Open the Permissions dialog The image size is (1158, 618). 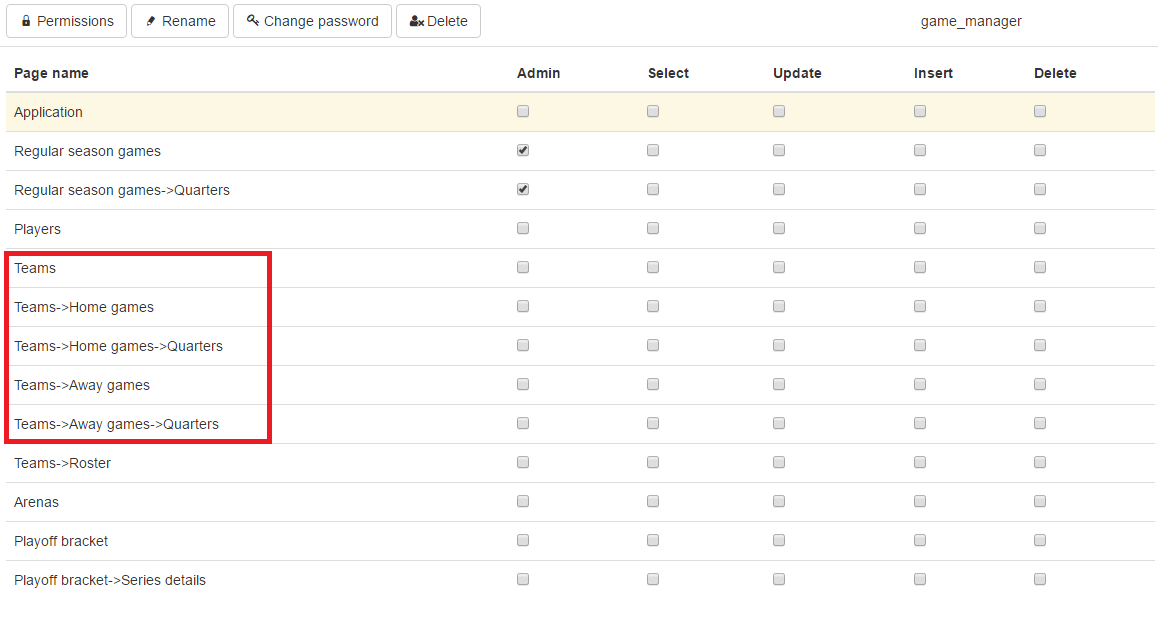pos(66,20)
